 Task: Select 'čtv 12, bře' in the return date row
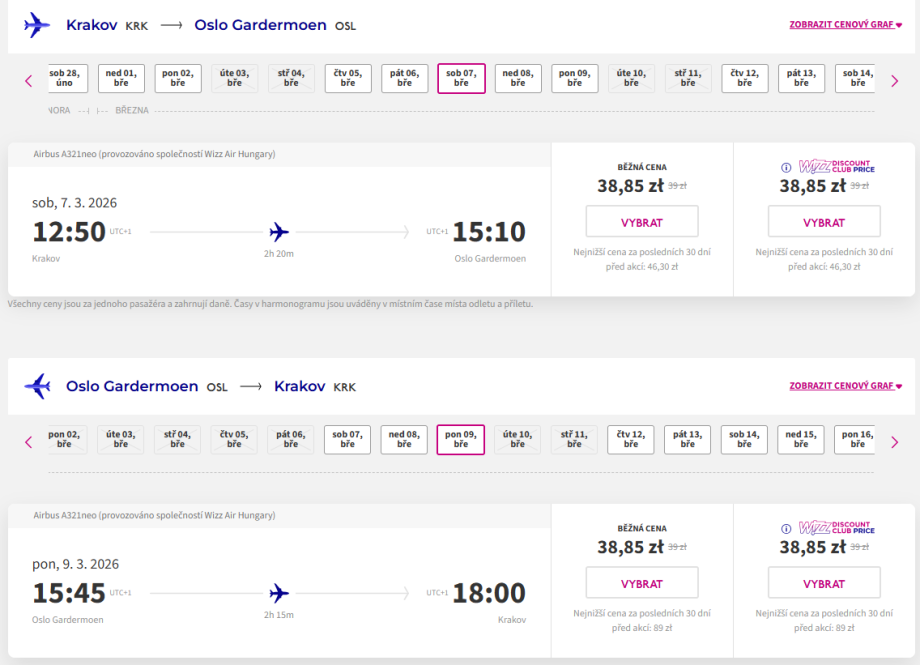[x=631, y=439]
